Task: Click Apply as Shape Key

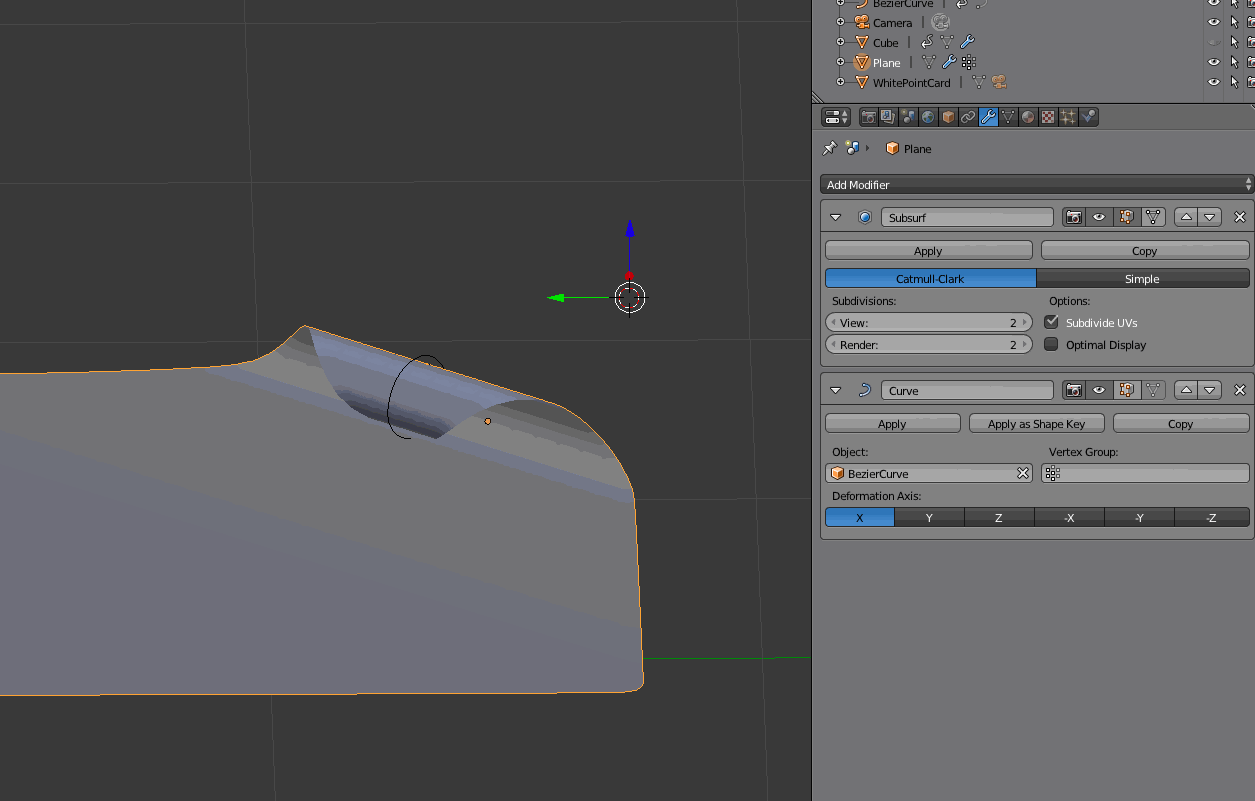Action: click(x=1036, y=422)
